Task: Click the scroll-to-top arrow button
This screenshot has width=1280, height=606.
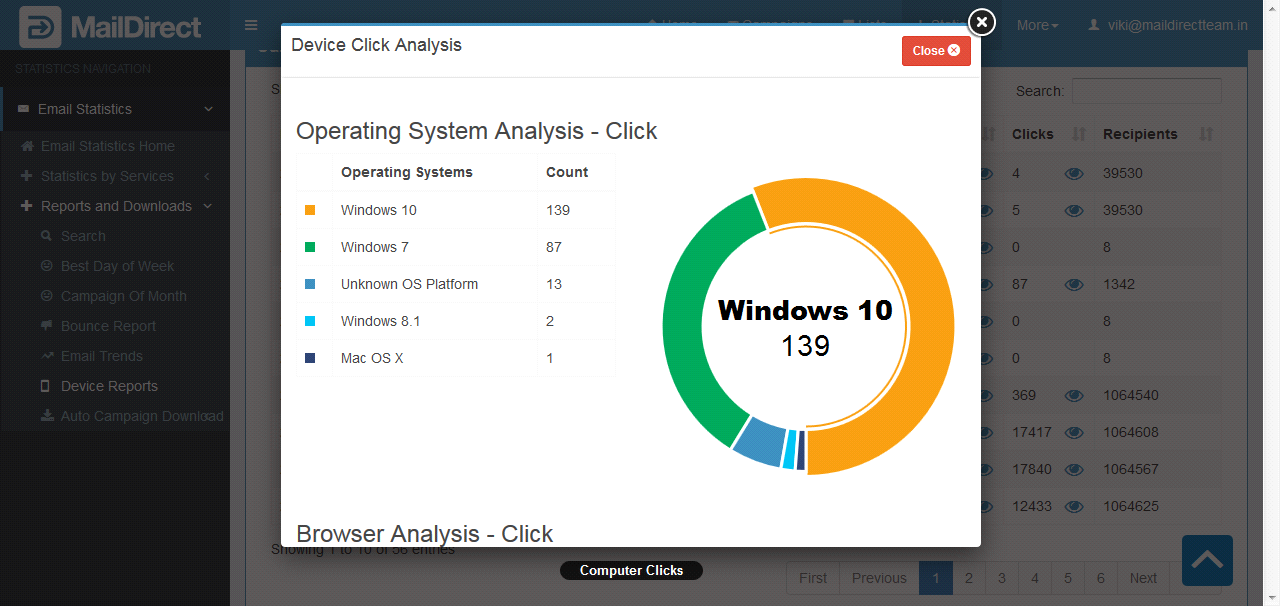Action: point(1207,560)
